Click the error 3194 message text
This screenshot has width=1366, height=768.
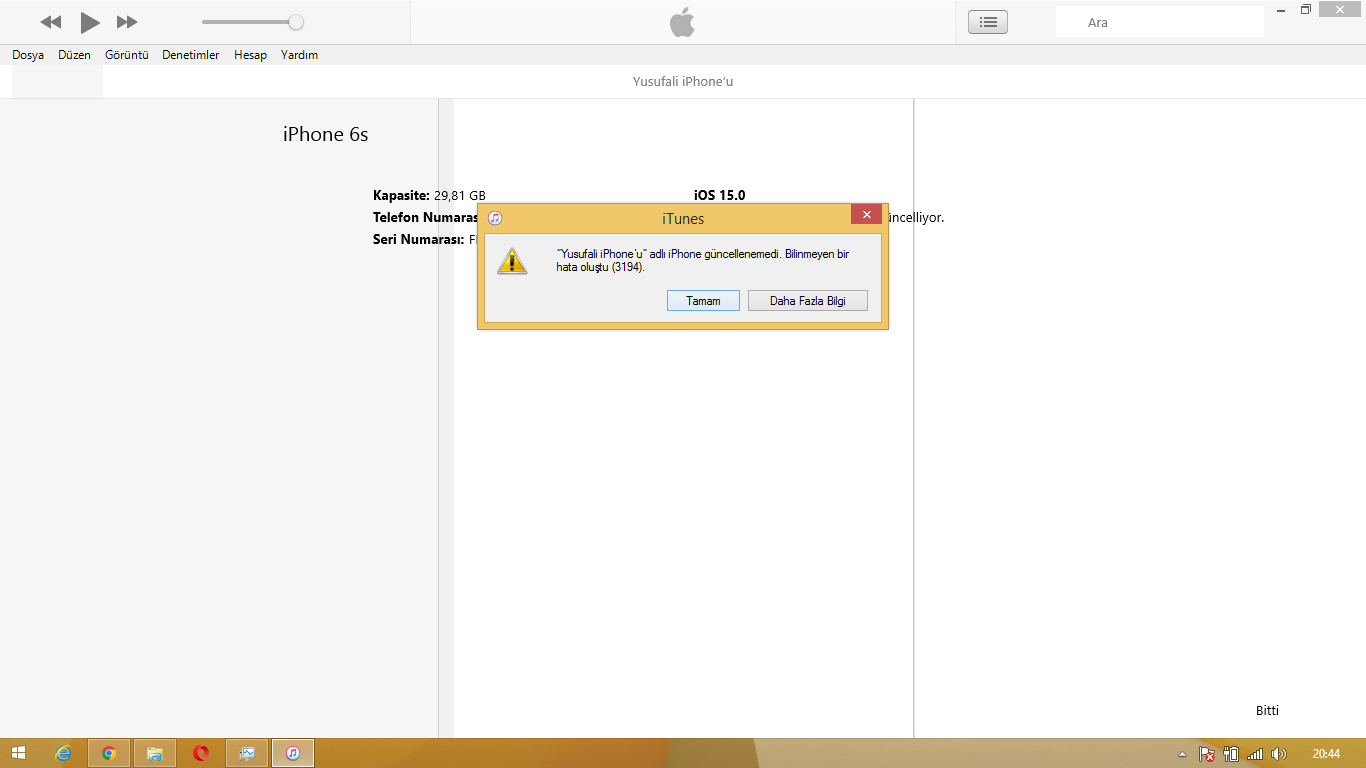pos(703,261)
